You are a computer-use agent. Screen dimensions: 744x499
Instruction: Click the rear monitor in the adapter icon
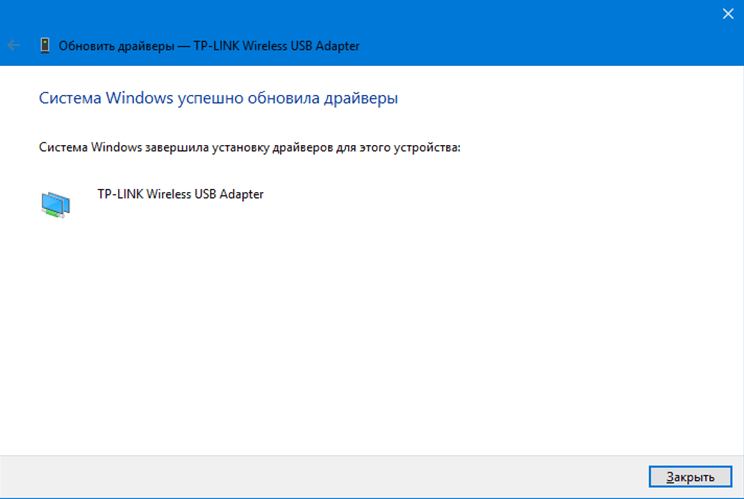pos(63,199)
